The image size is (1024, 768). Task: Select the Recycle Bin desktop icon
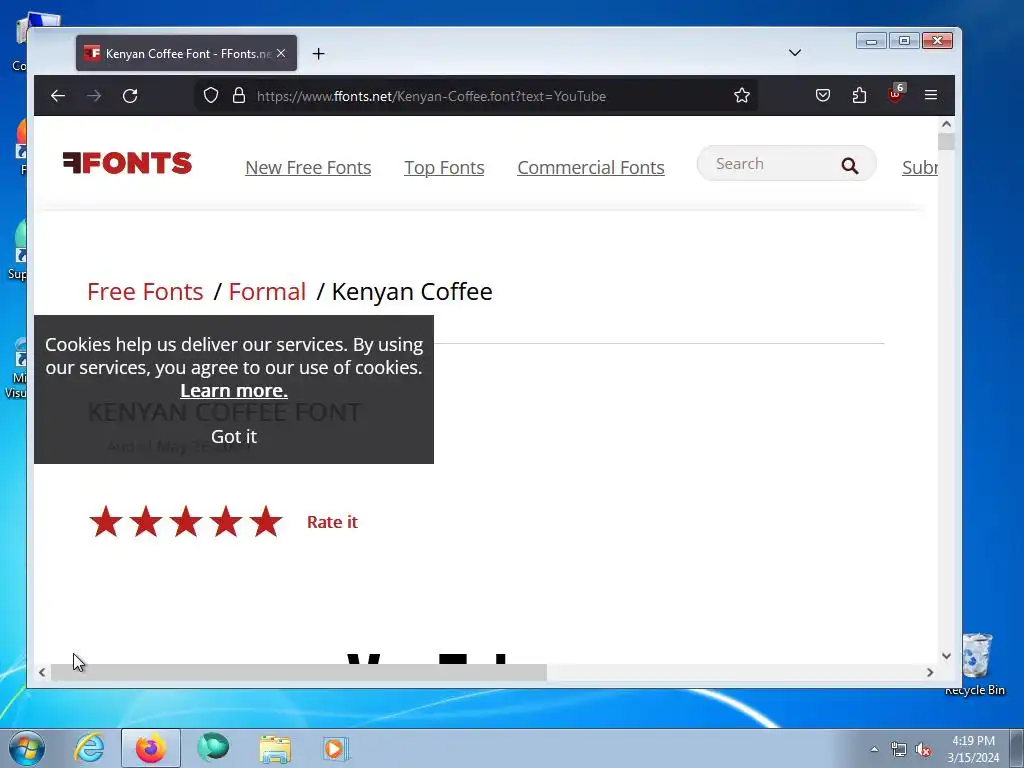(976, 664)
